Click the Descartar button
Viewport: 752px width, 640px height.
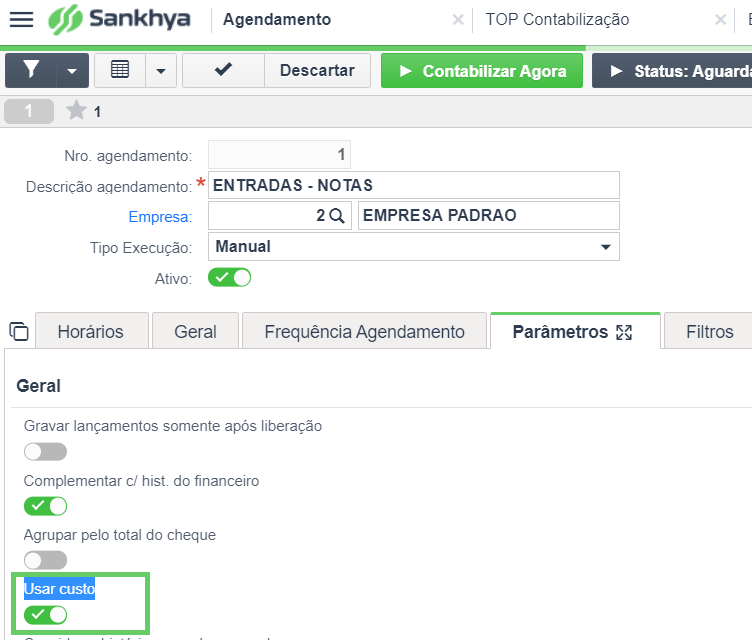point(317,71)
